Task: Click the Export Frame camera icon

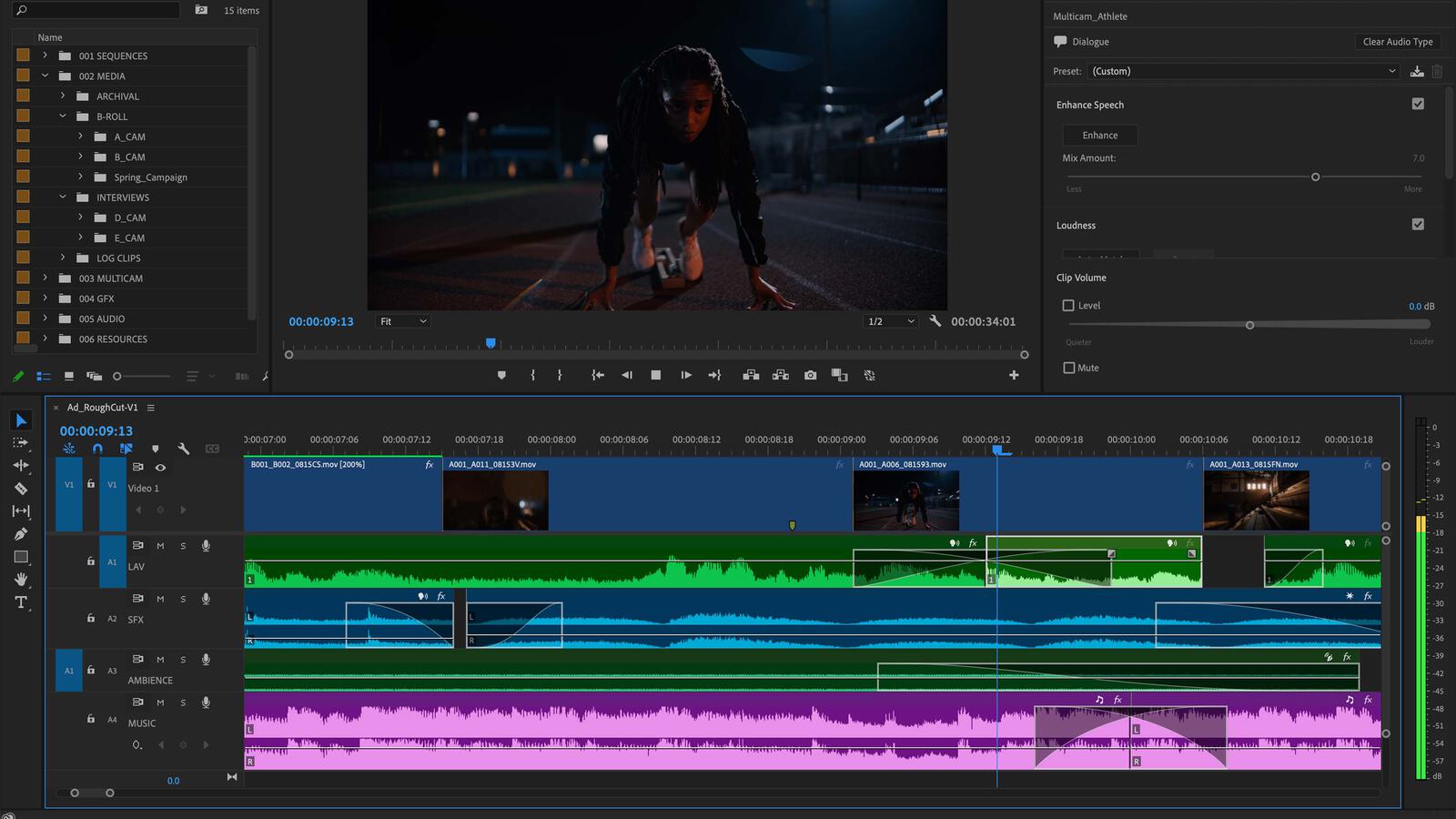Action: coord(810,375)
